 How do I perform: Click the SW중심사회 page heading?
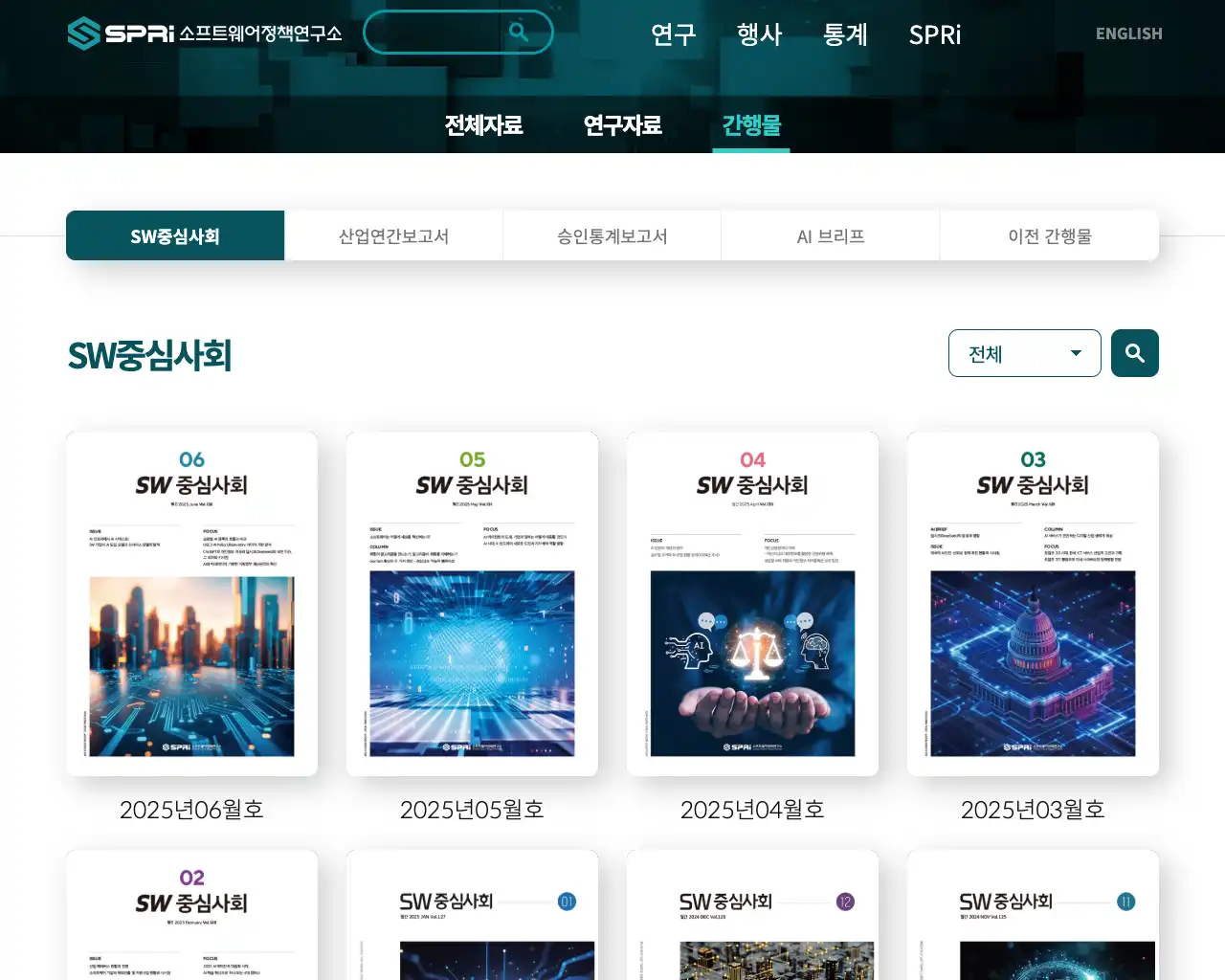[x=149, y=355]
